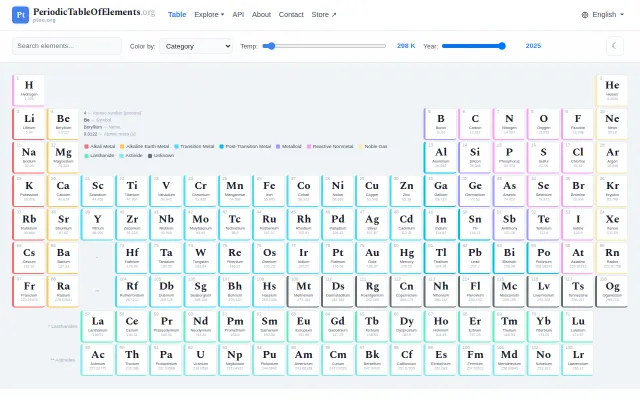Open the Tungsten (W) tile

pyautogui.click(x=200, y=258)
